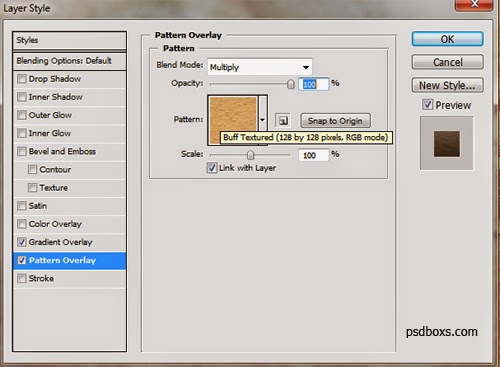Select the Pattern Overlay style label

pos(62,260)
